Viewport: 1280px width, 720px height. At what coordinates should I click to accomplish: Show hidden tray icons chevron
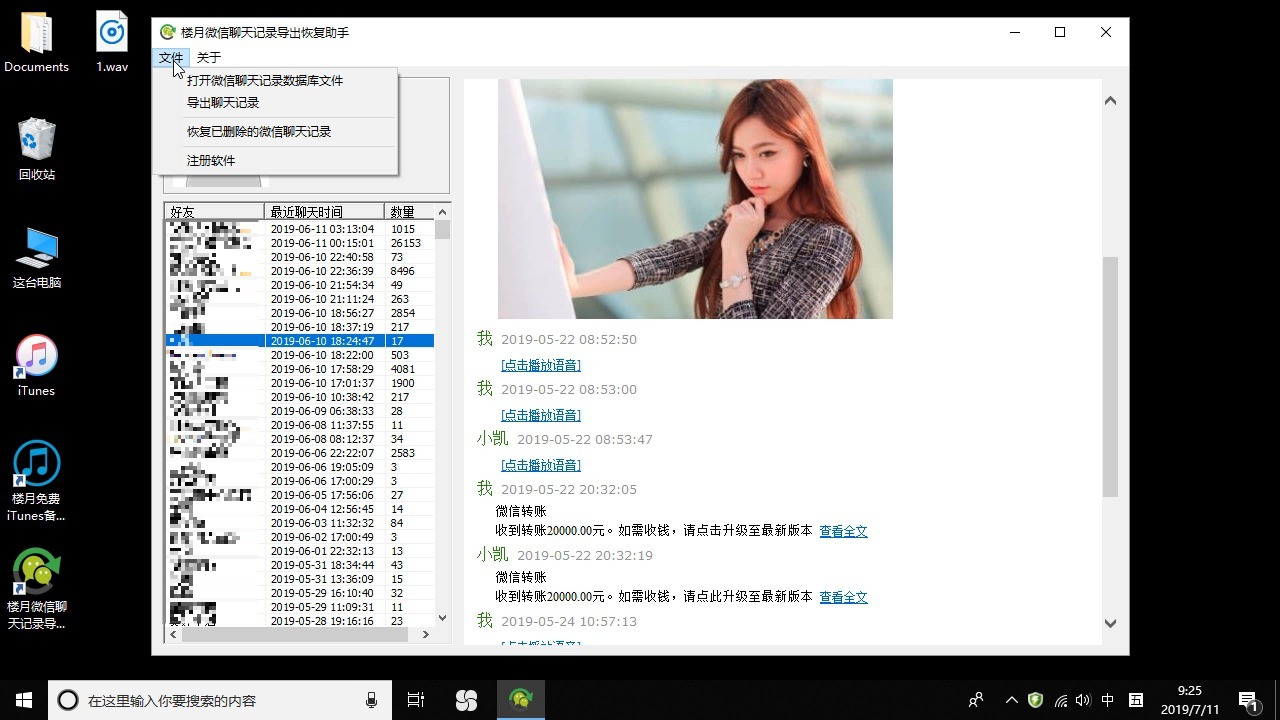click(1011, 700)
